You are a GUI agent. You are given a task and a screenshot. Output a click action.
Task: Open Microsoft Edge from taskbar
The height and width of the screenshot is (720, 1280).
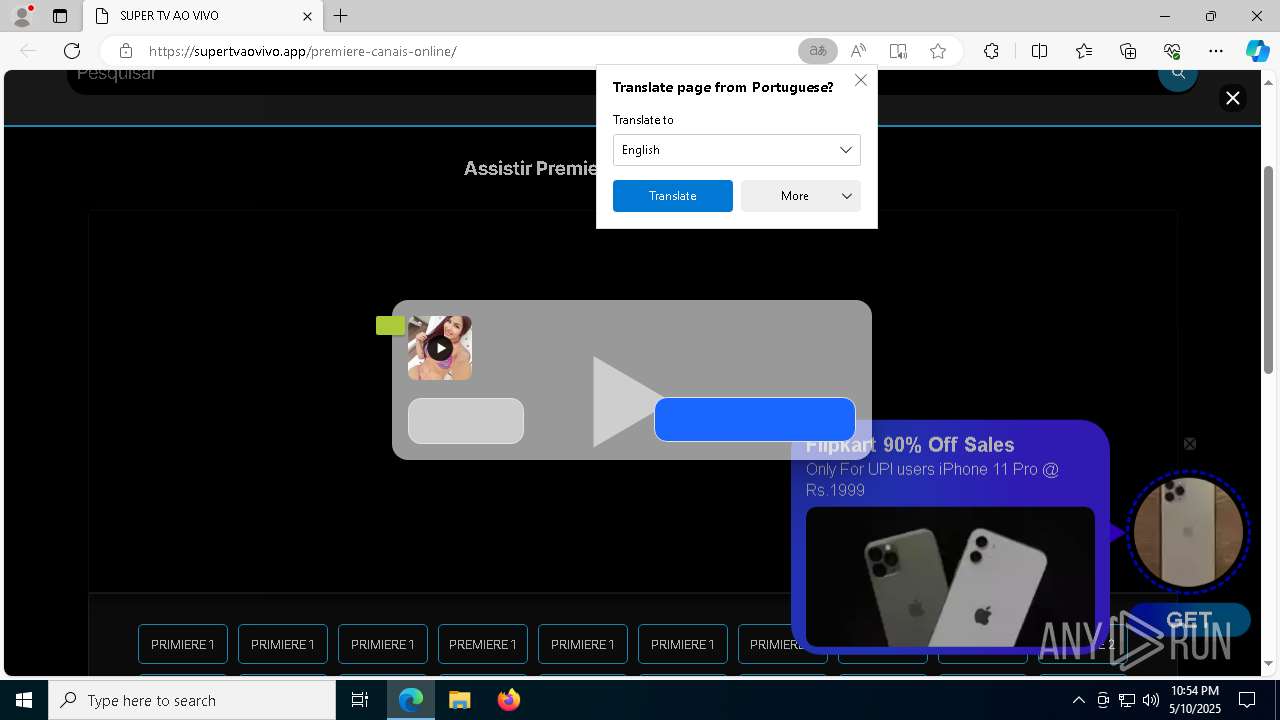411,700
